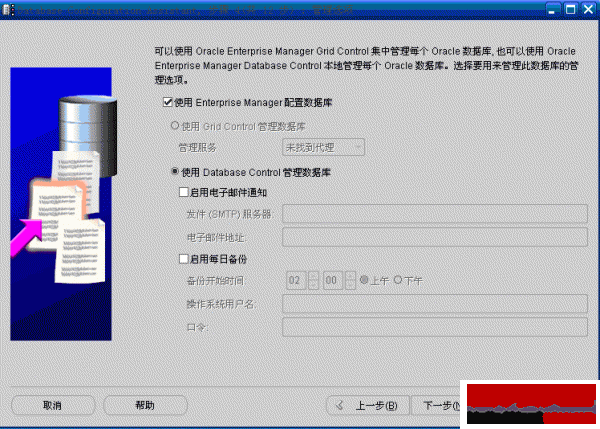
Task: Uncheck 使用 Enterprise Manager 配置数据库 checkbox
Action: pos(168,102)
